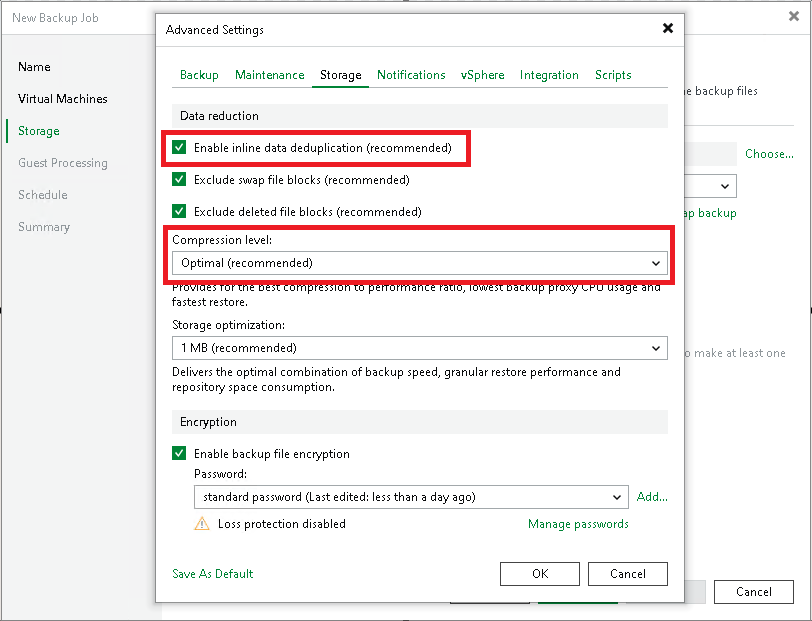Disable backup file encryption checkbox
Viewport: 812px width, 621px height.
coord(180,454)
